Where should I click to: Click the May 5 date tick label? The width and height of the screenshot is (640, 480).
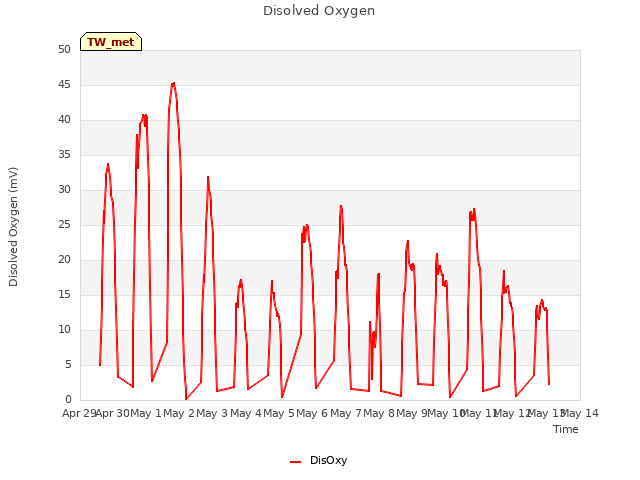279,413
